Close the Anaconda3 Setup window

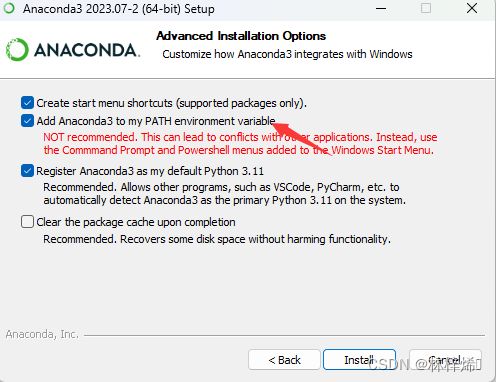pos(472,8)
